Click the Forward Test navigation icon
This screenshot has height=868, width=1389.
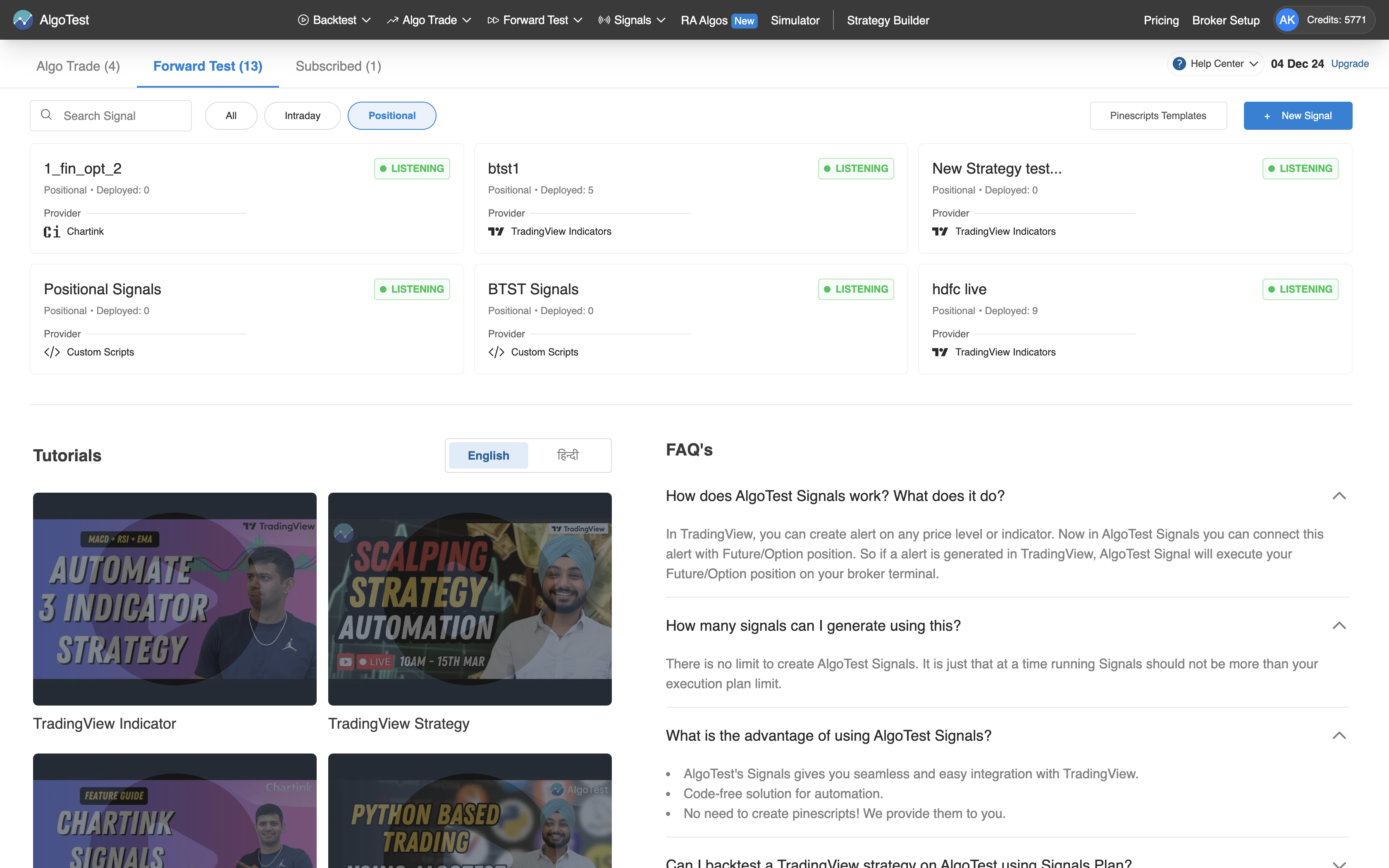pyautogui.click(x=494, y=20)
